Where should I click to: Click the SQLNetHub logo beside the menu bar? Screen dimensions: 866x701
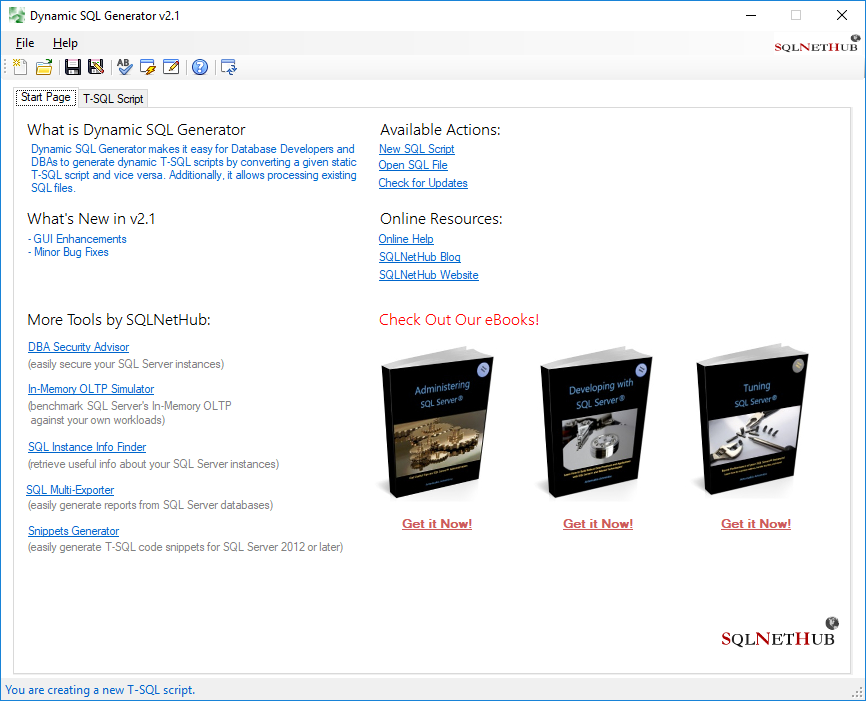817,44
